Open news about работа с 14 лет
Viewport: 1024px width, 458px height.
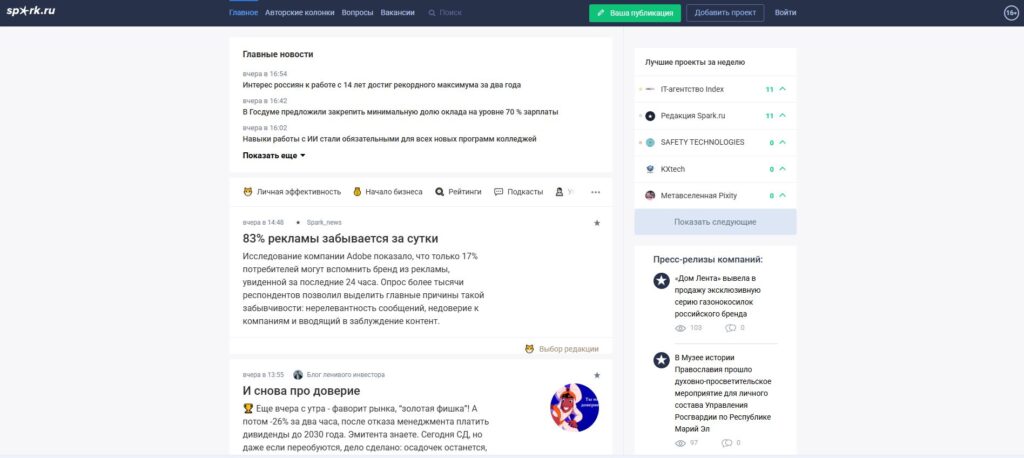click(381, 85)
